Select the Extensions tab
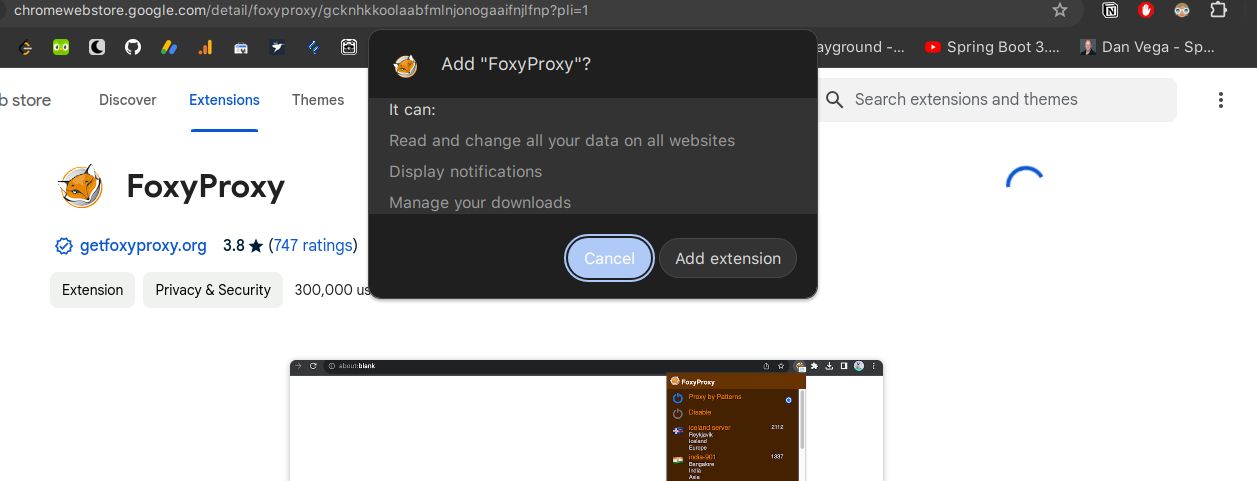This screenshot has width=1257, height=481. pos(224,100)
